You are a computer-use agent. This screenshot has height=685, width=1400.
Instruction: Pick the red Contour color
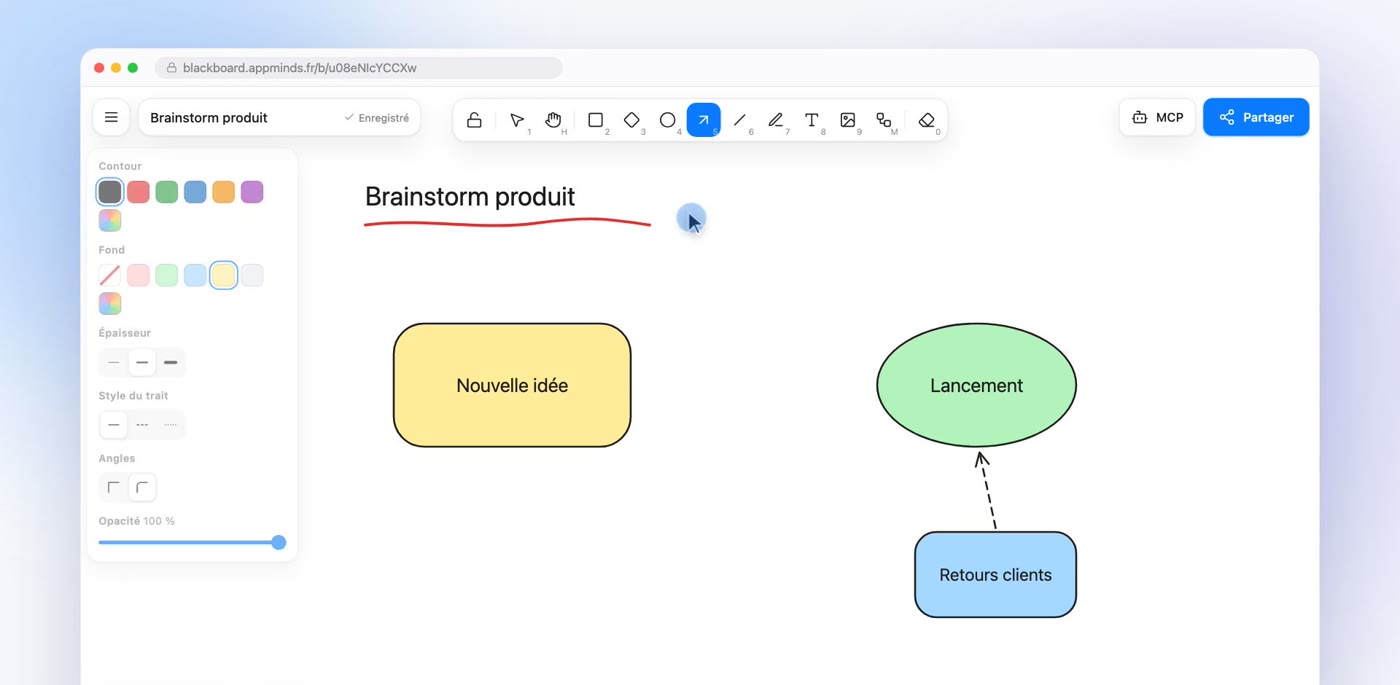[138, 192]
